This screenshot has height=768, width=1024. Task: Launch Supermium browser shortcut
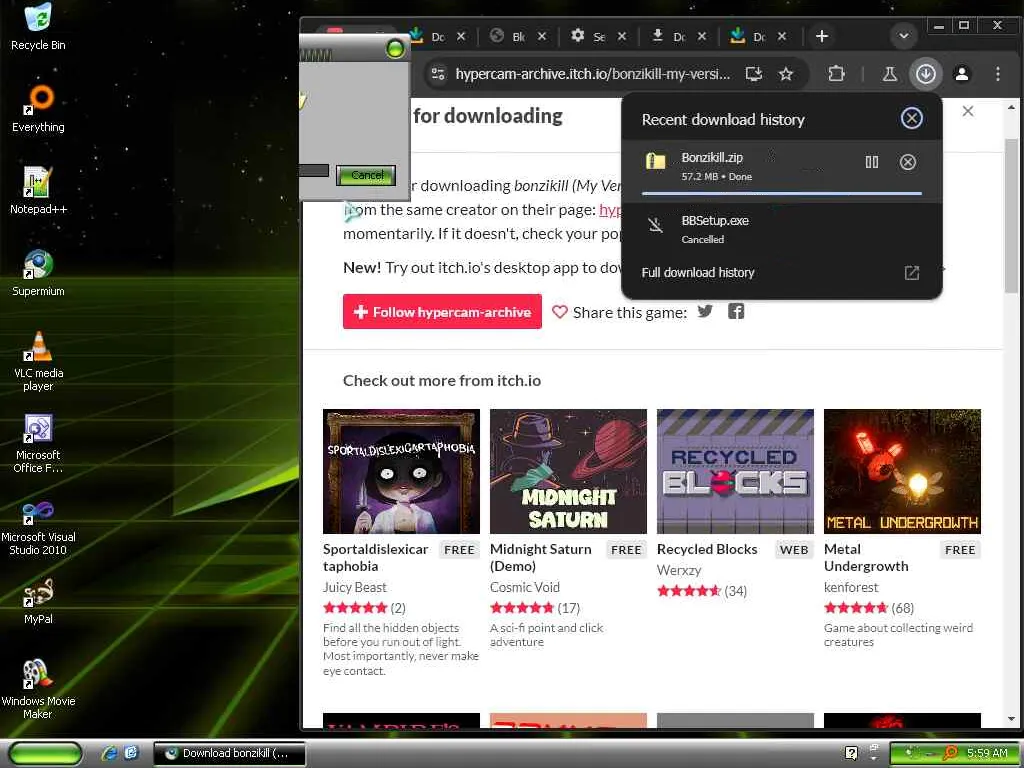(38, 273)
